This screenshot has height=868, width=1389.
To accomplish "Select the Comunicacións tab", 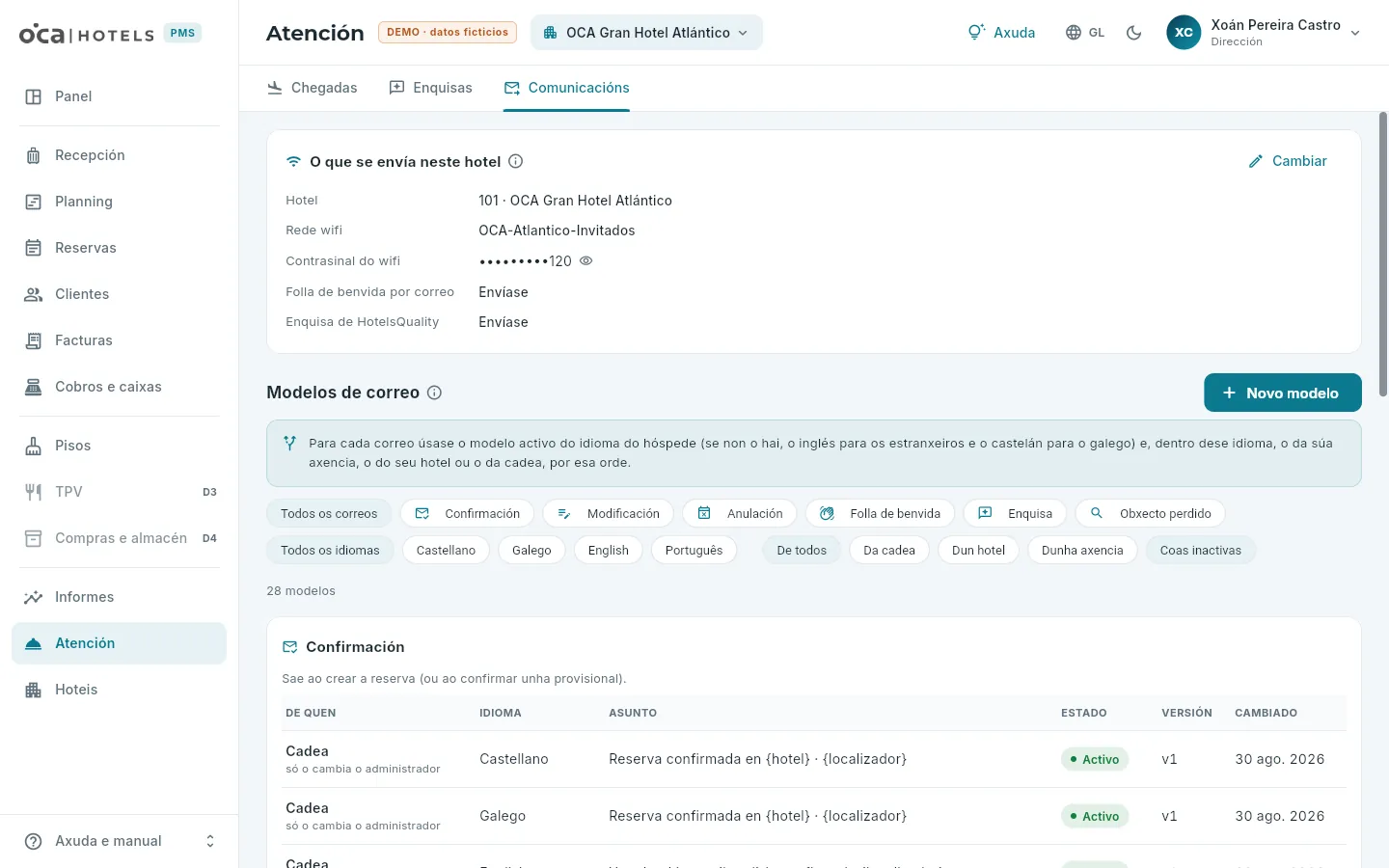I will pyautogui.click(x=566, y=88).
